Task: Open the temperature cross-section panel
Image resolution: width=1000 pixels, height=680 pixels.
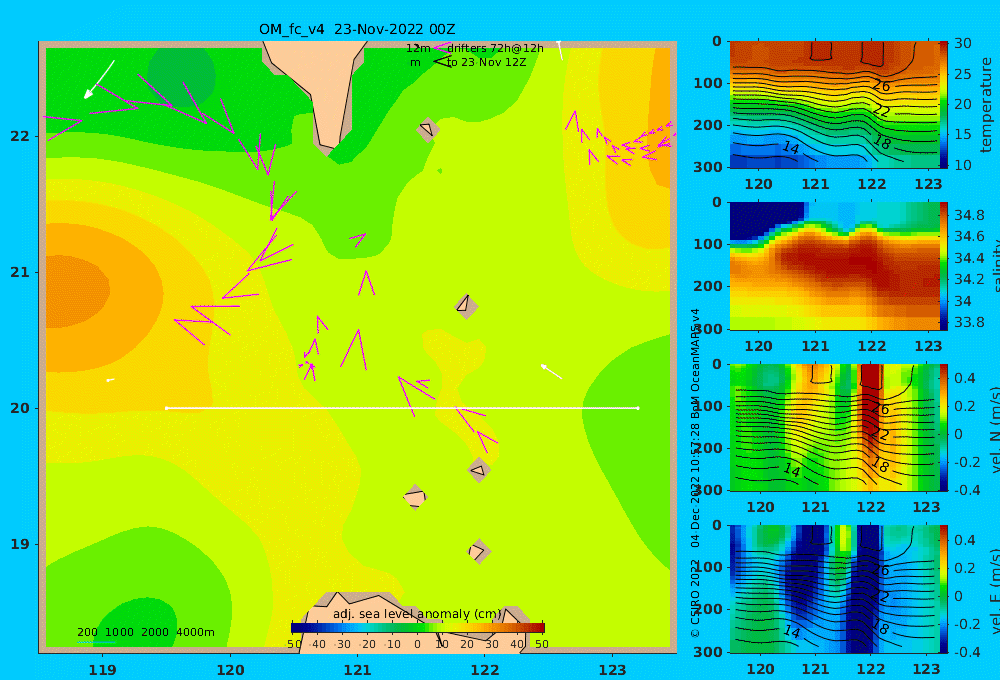Action: click(834, 105)
